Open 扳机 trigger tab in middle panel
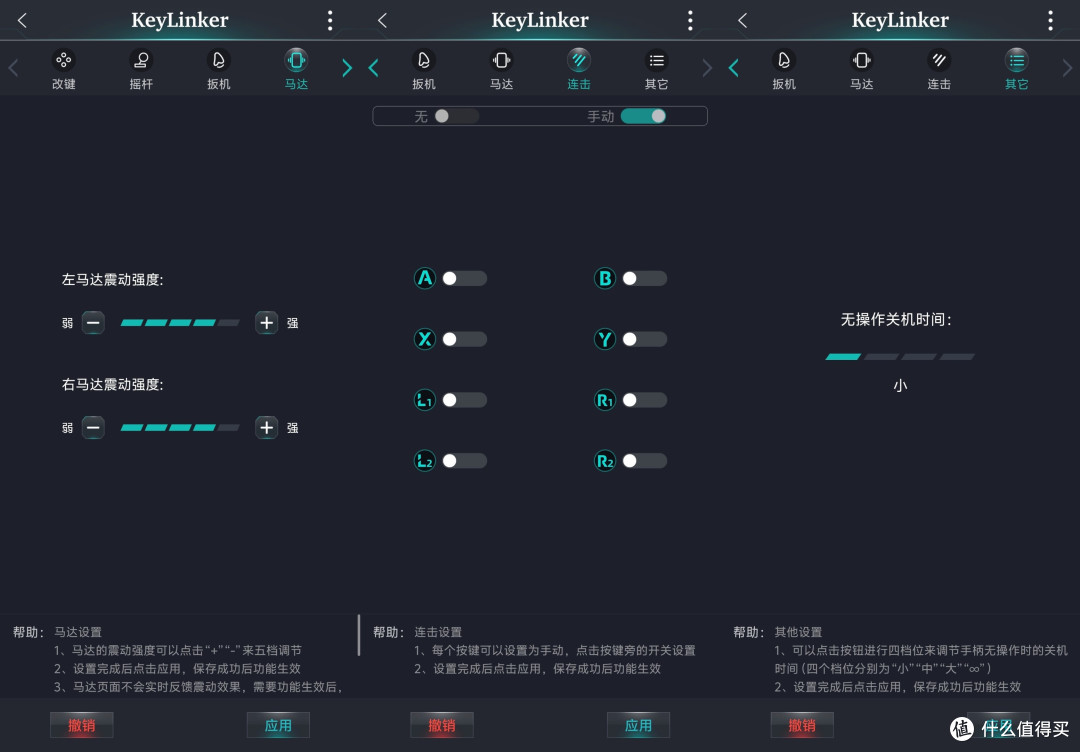 click(x=424, y=69)
